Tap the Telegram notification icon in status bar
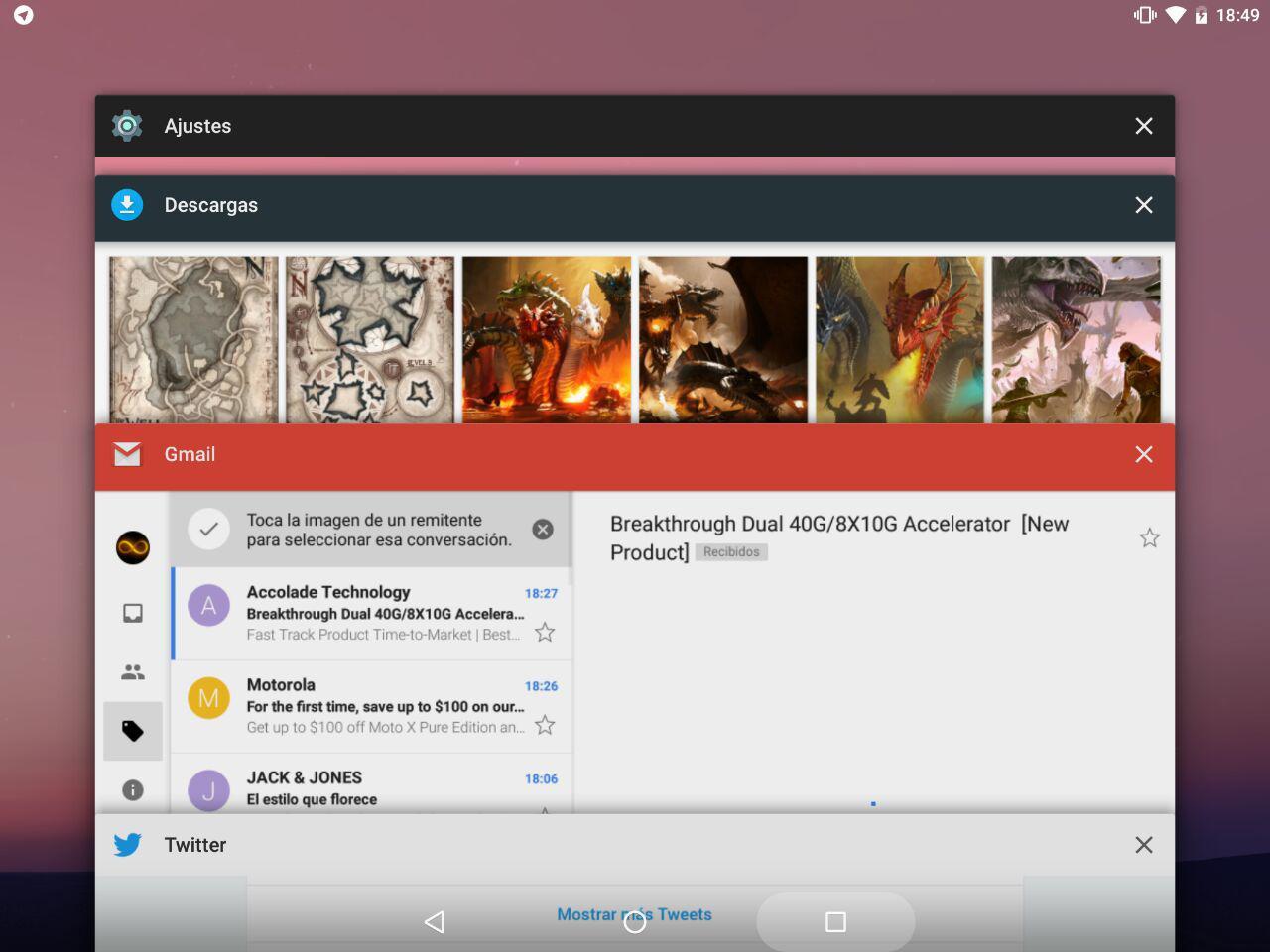 24,15
